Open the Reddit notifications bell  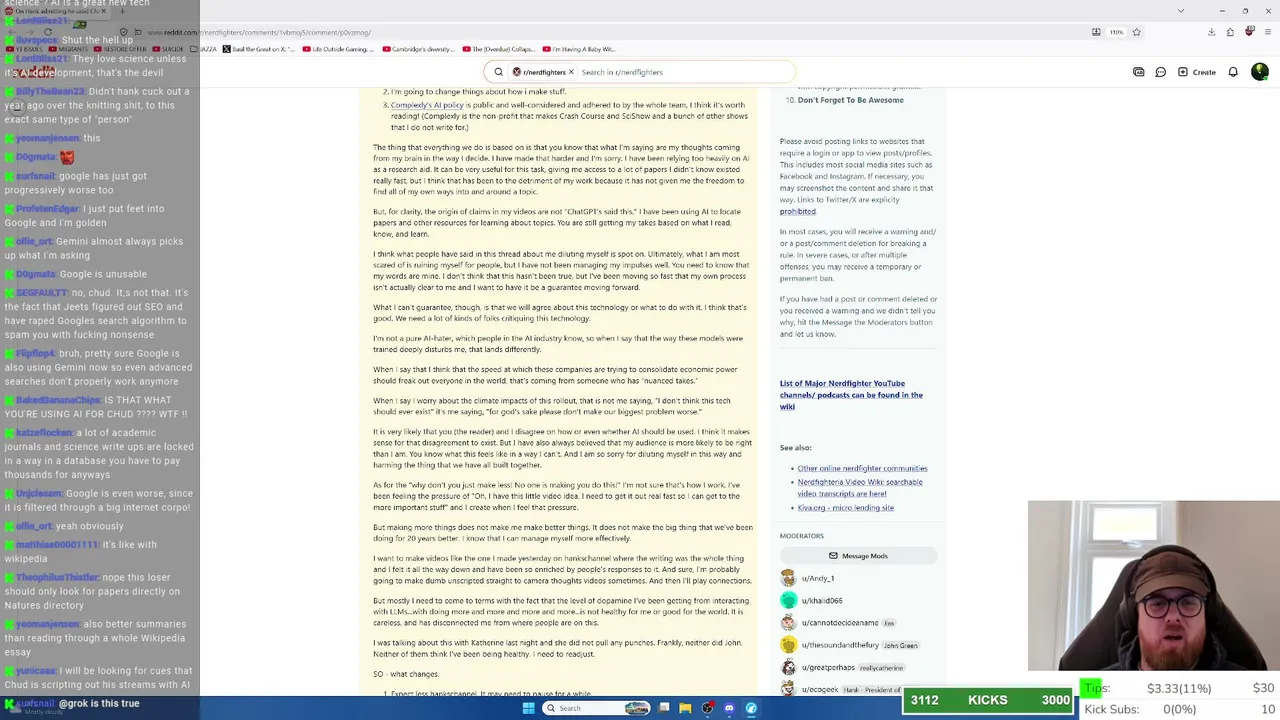pos(1233,72)
